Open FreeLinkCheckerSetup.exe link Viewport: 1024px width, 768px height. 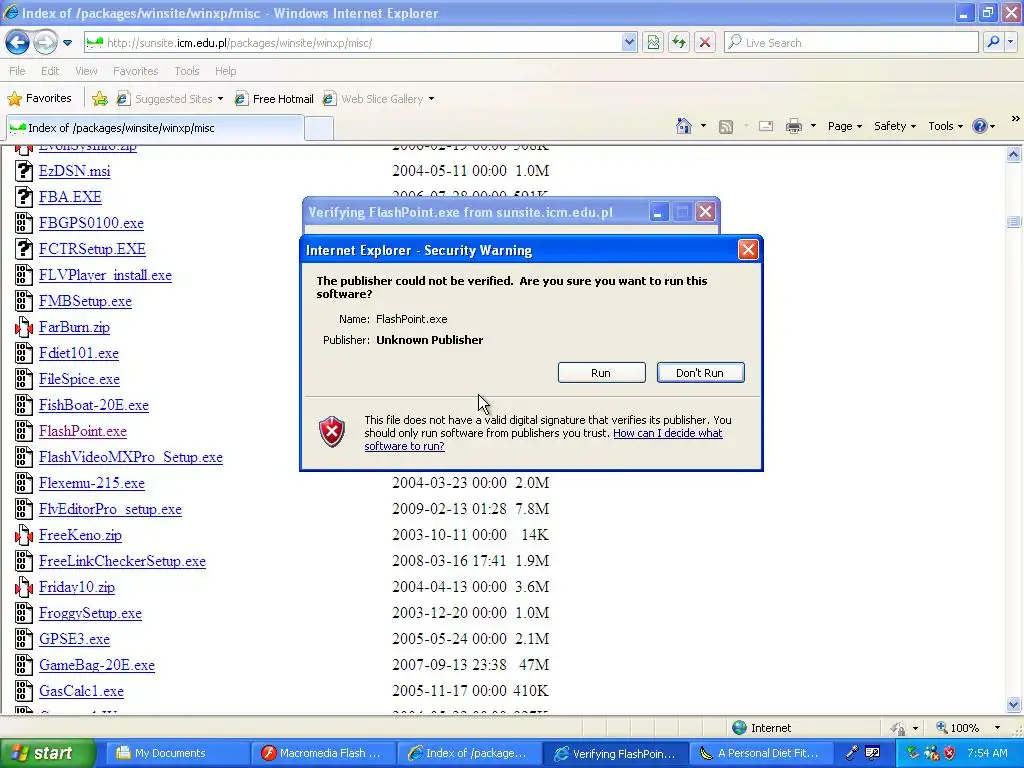point(122,562)
